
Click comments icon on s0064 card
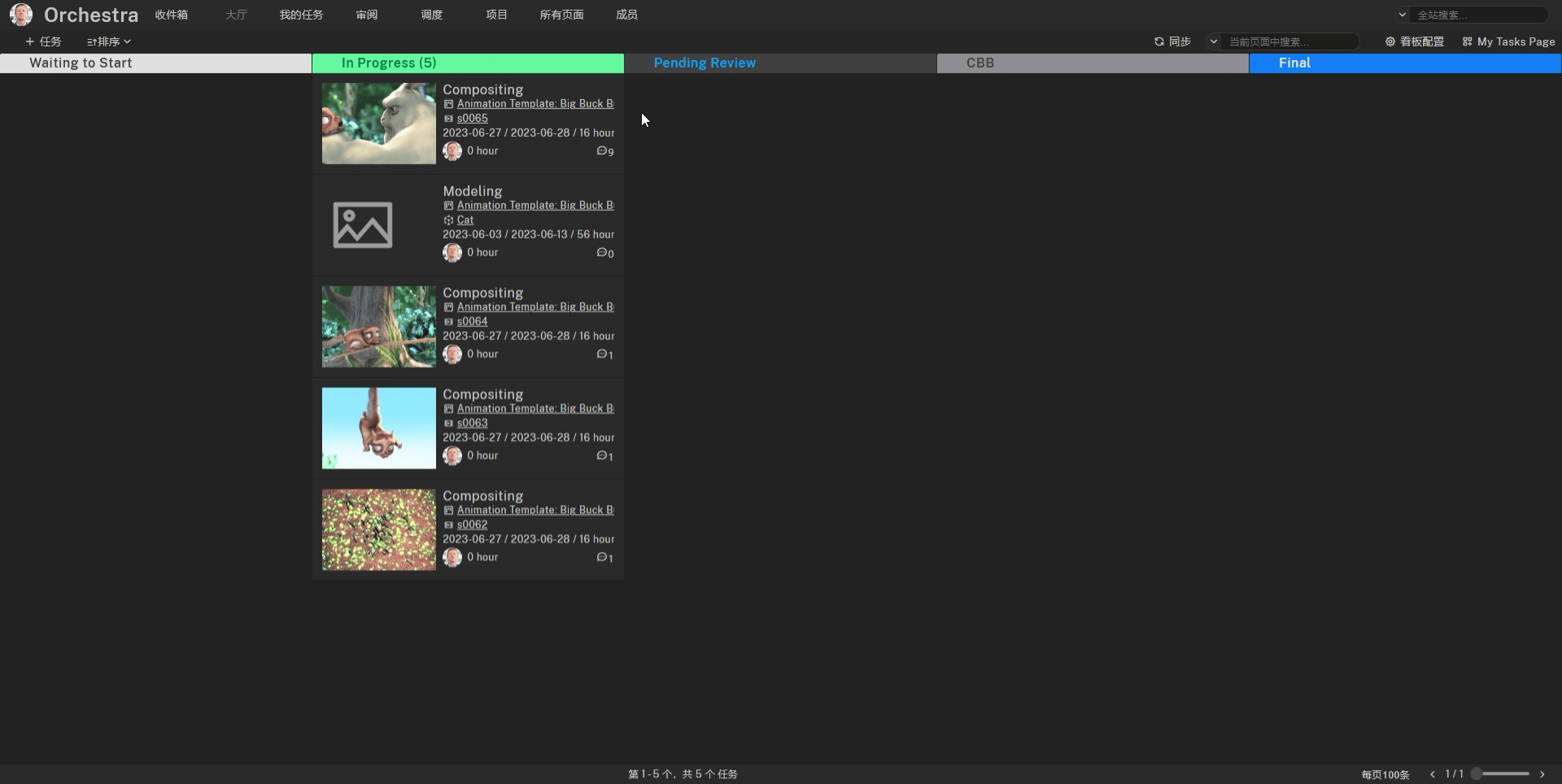coord(602,355)
